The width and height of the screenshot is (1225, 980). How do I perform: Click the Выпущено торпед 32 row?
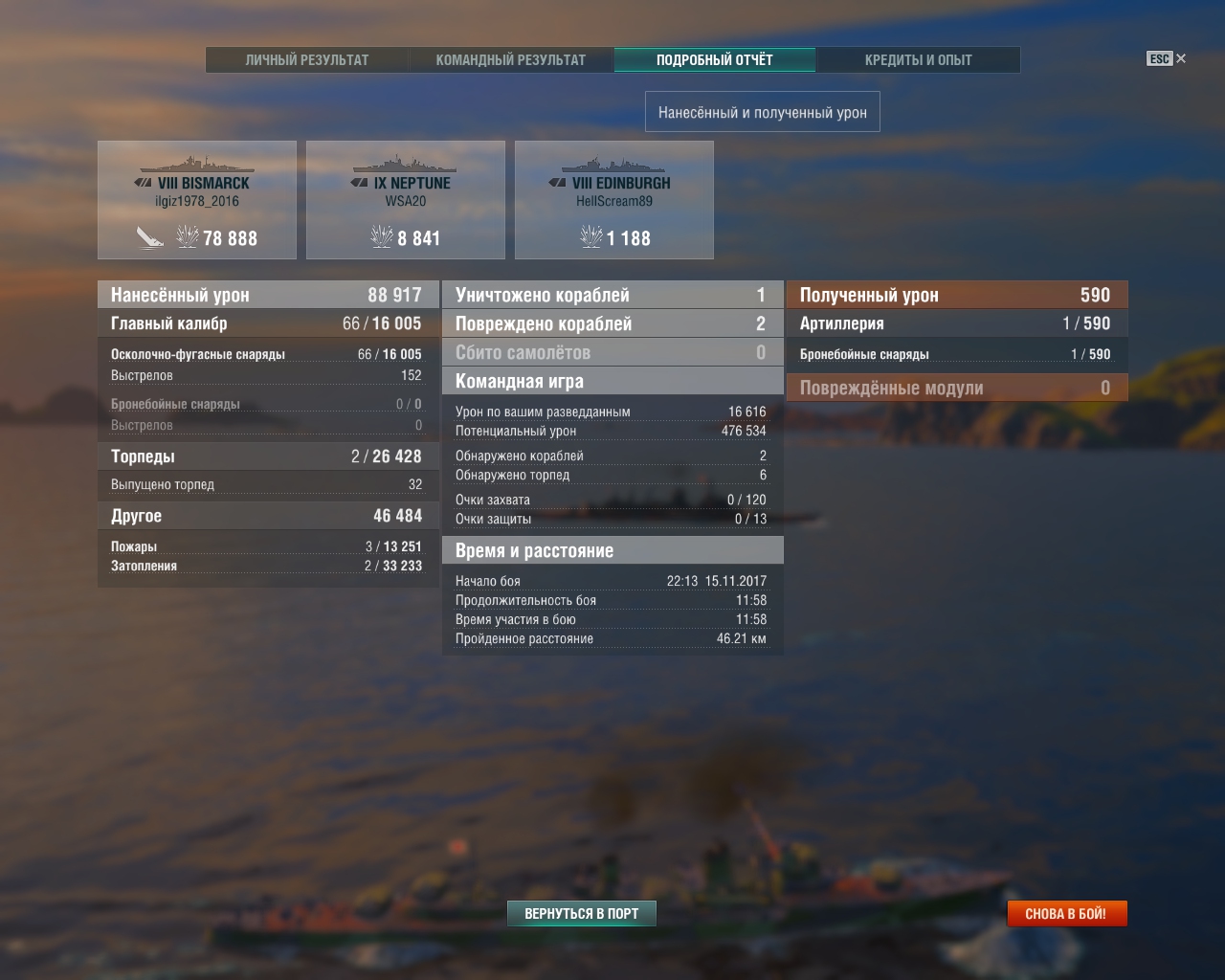click(267, 484)
